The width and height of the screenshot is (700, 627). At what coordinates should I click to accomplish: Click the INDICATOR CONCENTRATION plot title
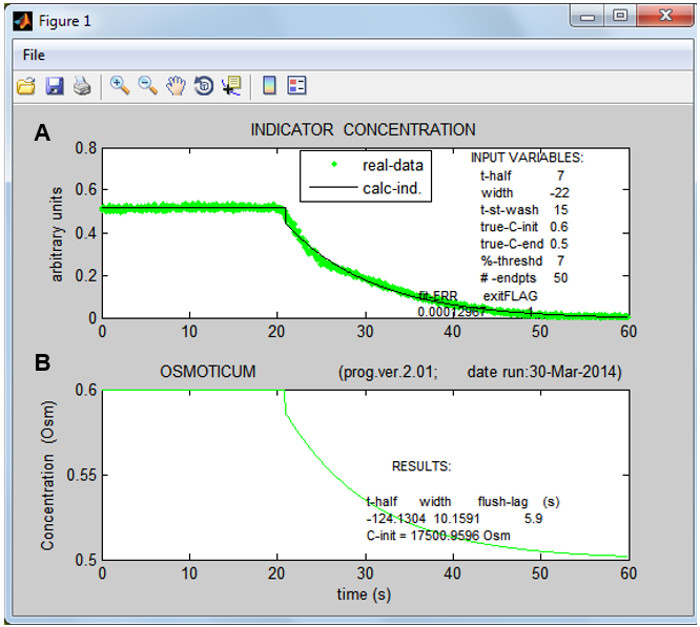point(363,130)
